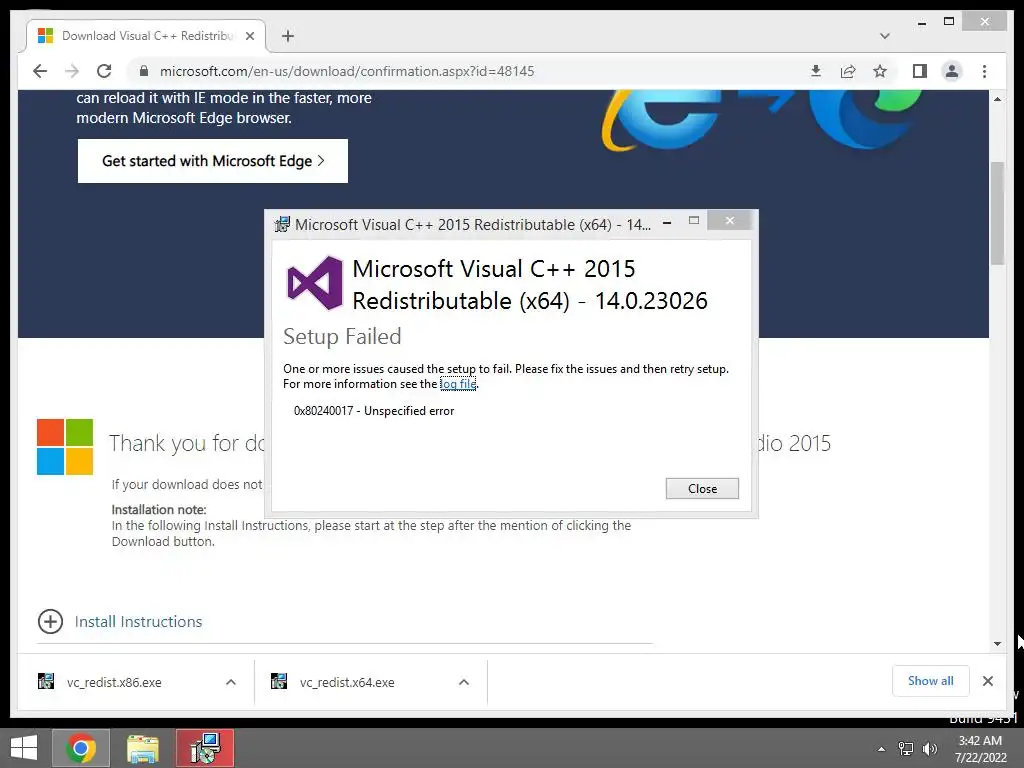Close the downloads bar

[988, 681]
